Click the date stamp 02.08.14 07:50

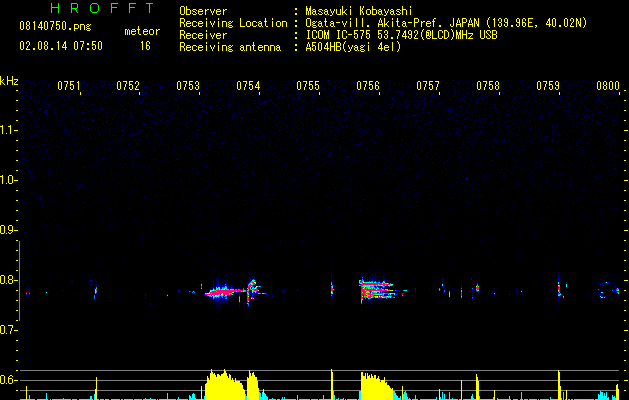pos(61,46)
